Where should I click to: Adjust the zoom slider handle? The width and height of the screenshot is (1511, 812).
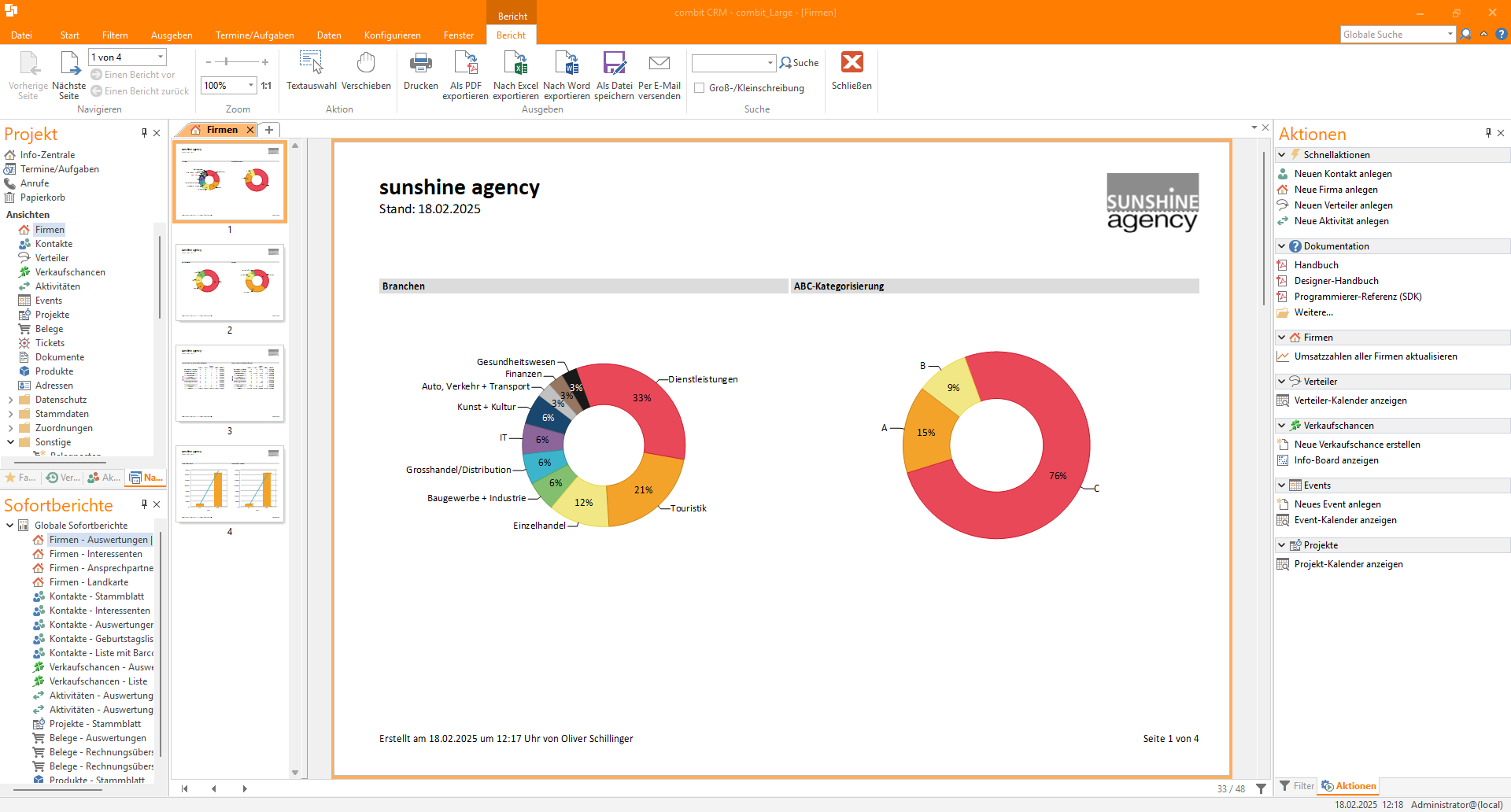pos(227,61)
